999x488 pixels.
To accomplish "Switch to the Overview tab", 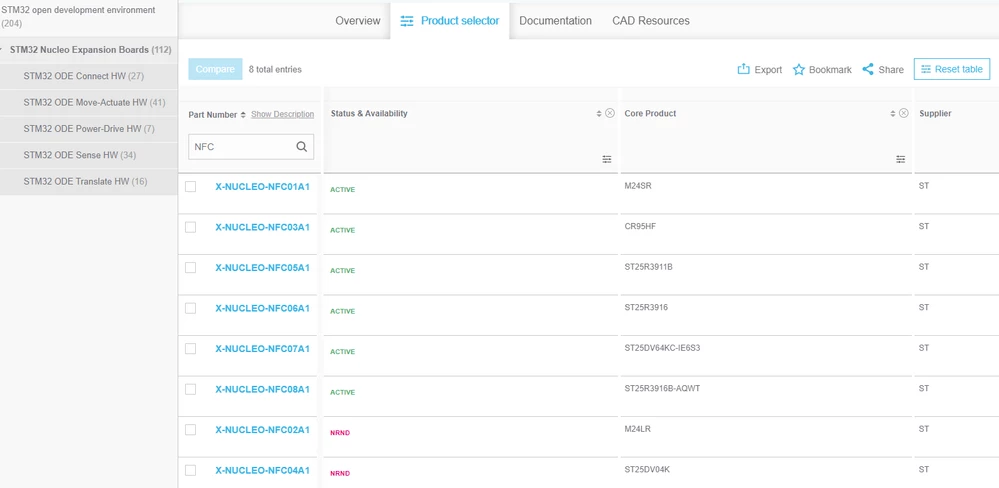I will click(x=358, y=20).
